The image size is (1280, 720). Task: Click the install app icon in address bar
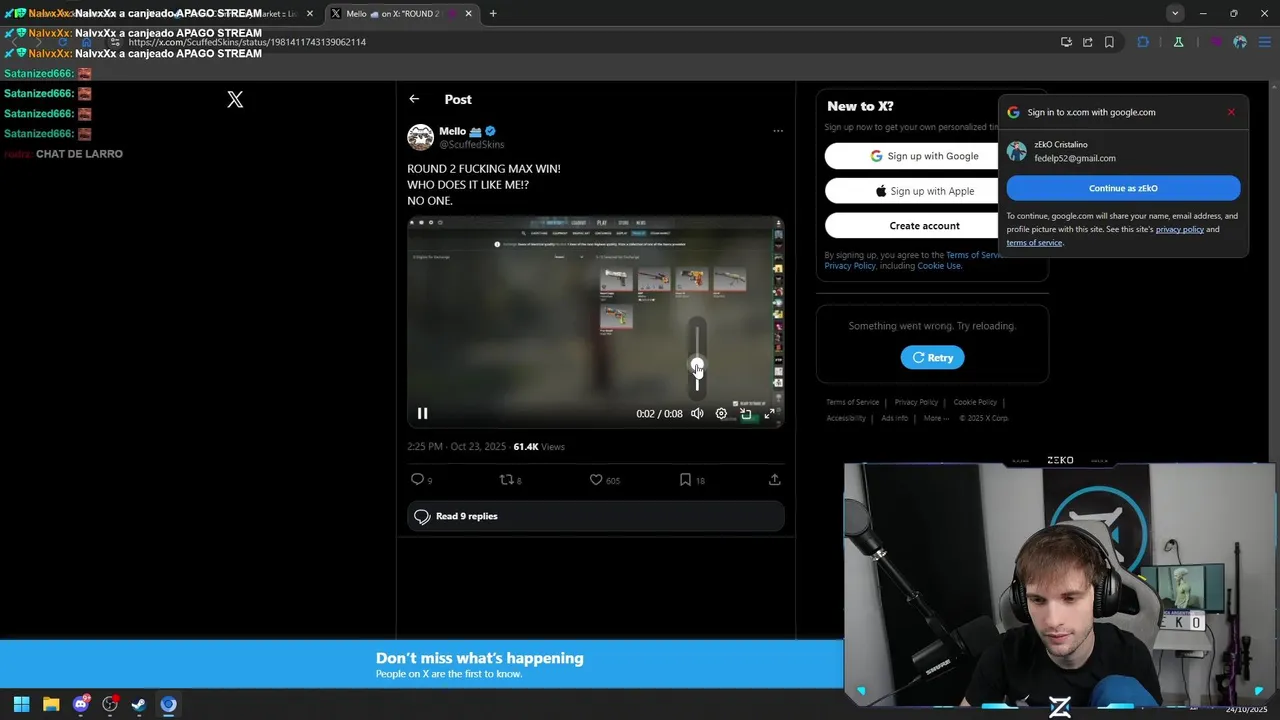[x=1066, y=42]
